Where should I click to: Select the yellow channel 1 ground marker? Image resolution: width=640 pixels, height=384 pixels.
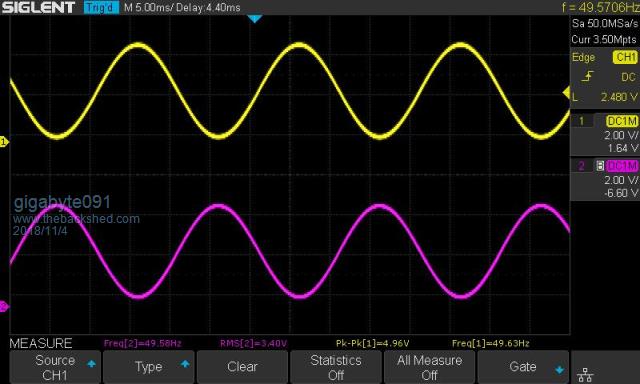point(4,142)
